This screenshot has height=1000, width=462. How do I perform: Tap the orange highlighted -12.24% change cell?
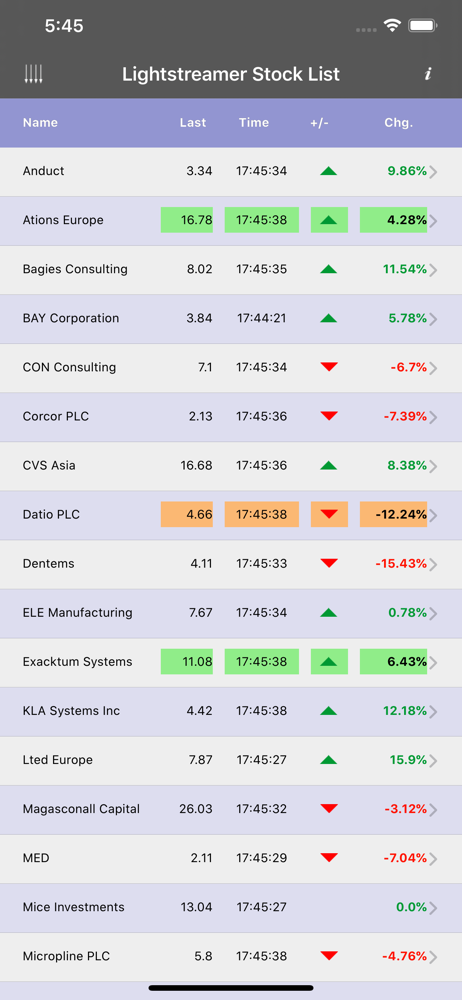(x=394, y=514)
